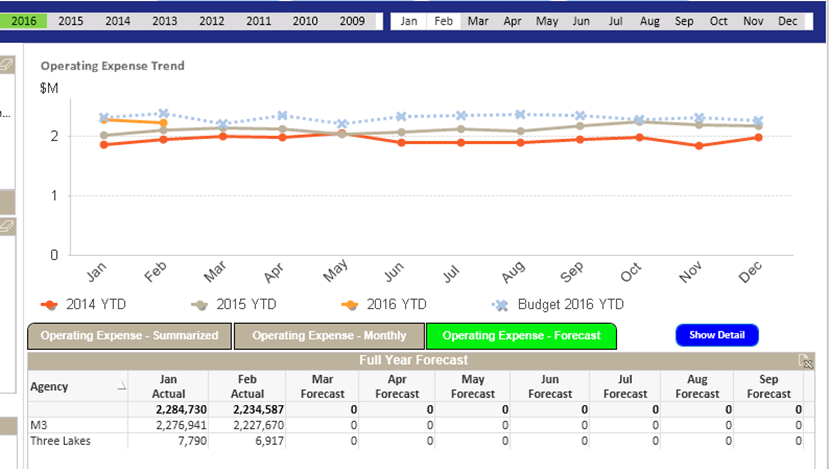The width and height of the screenshot is (829, 469).
Task: Click the 2016 YTD legend marker
Action: click(351, 304)
